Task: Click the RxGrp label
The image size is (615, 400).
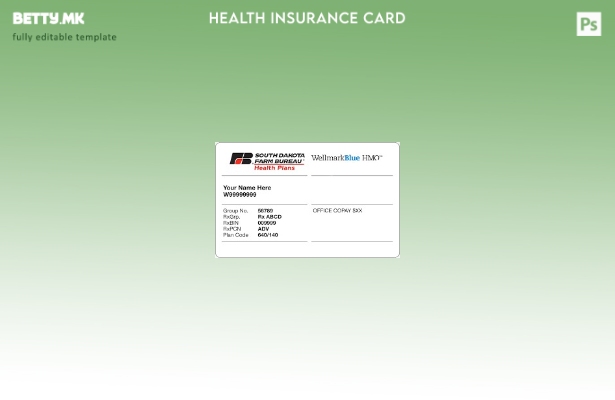Action: 231,217
